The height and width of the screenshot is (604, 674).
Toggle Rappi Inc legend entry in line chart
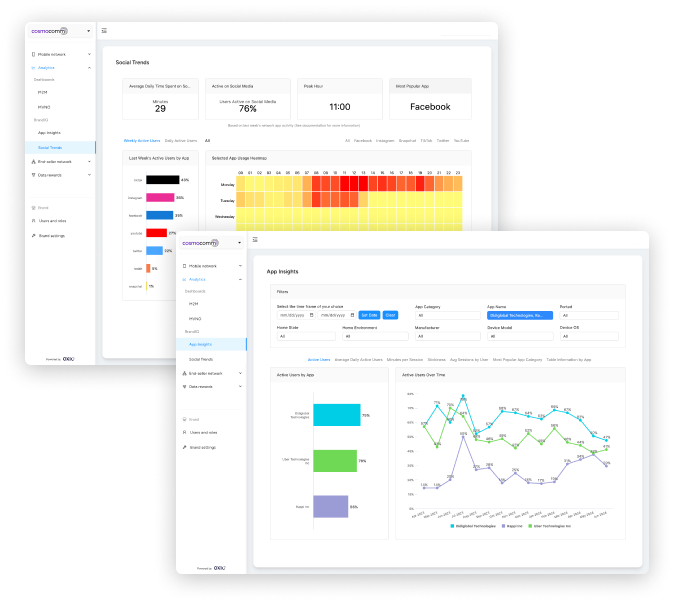pyautogui.click(x=512, y=526)
